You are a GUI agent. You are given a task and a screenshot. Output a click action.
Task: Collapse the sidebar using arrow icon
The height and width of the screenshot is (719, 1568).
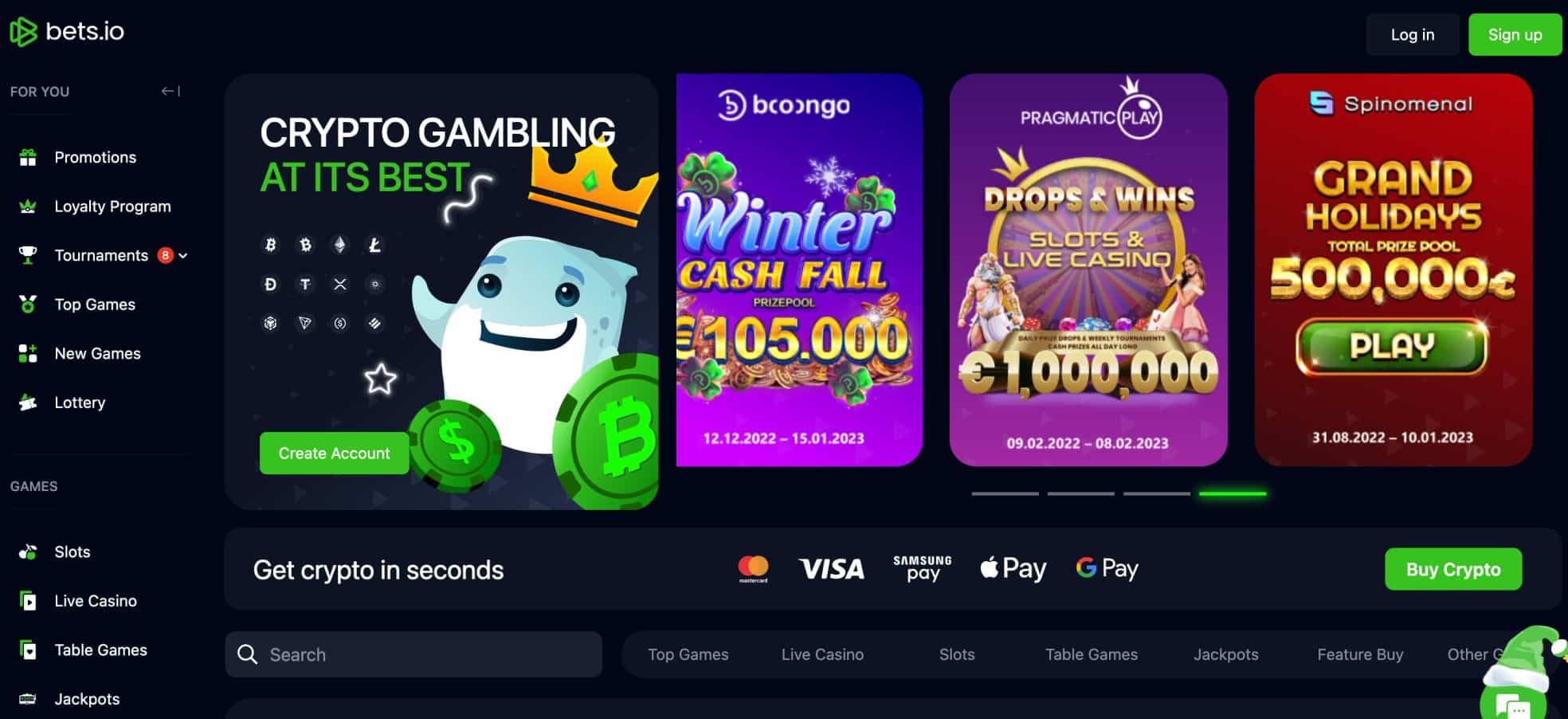pyautogui.click(x=171, y=91)
